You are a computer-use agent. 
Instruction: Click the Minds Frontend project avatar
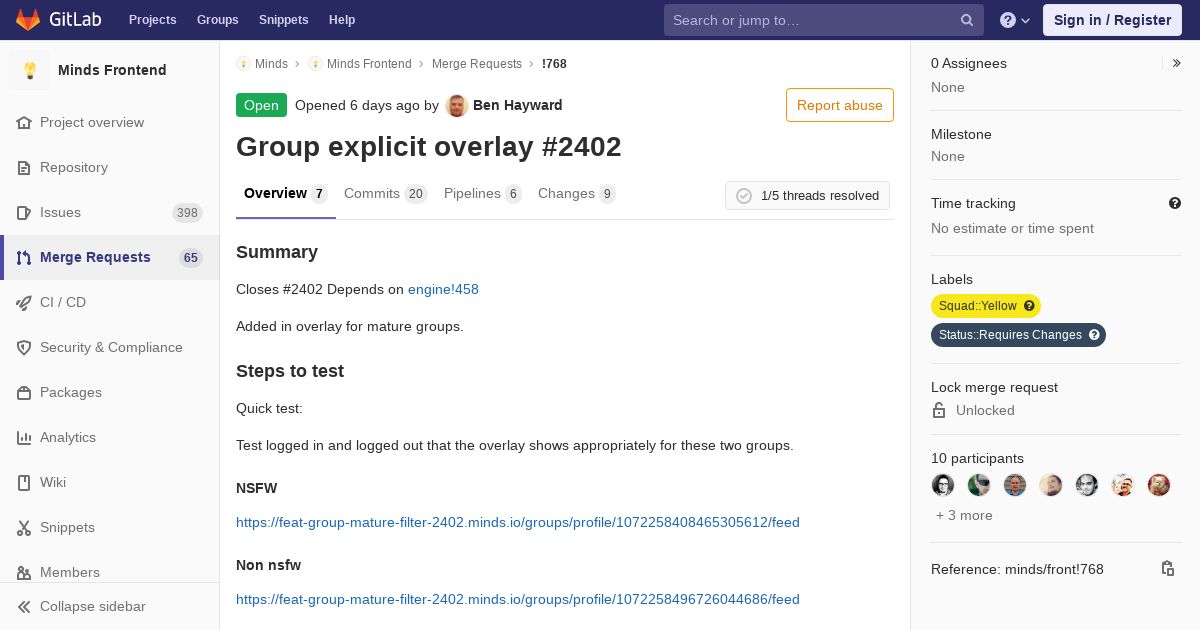pyautogui.click(x=30, y=70)
